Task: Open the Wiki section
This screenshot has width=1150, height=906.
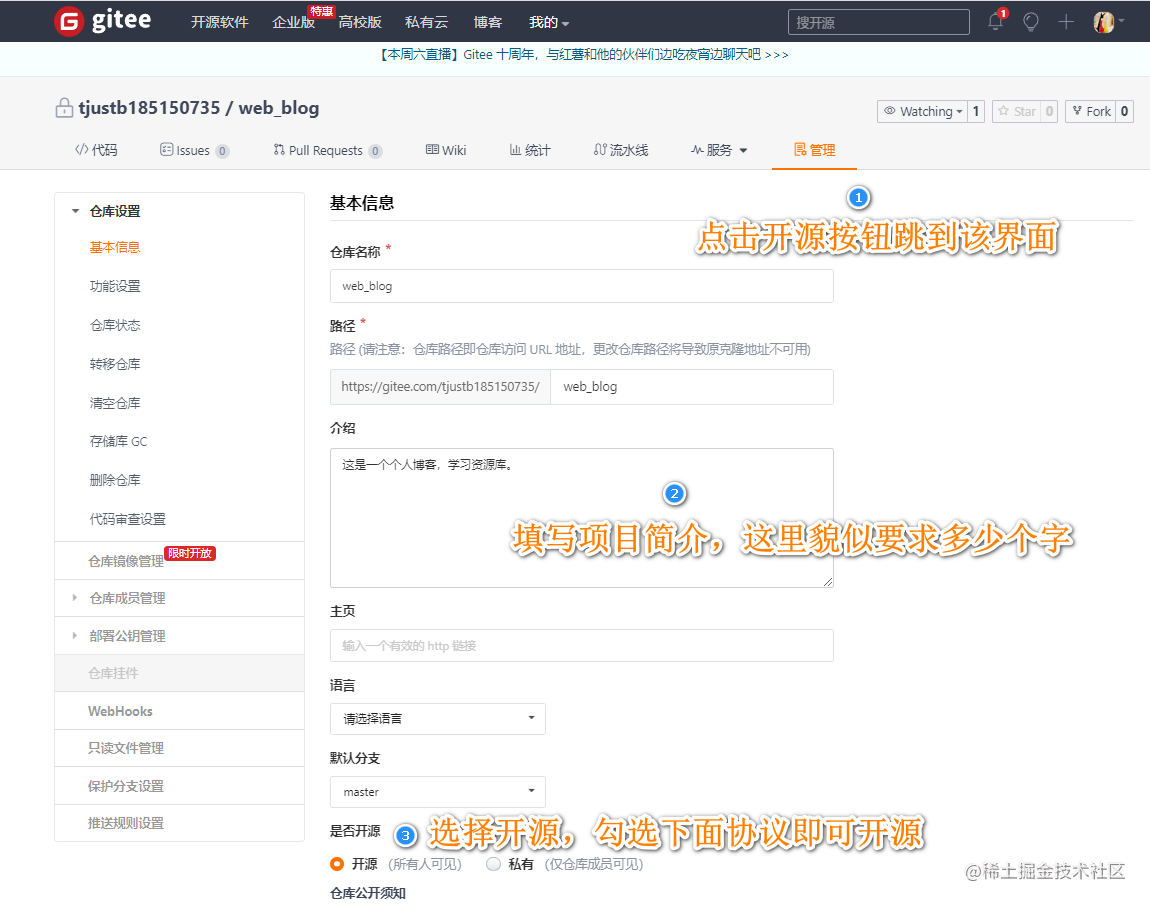Action: pos(445,150)
